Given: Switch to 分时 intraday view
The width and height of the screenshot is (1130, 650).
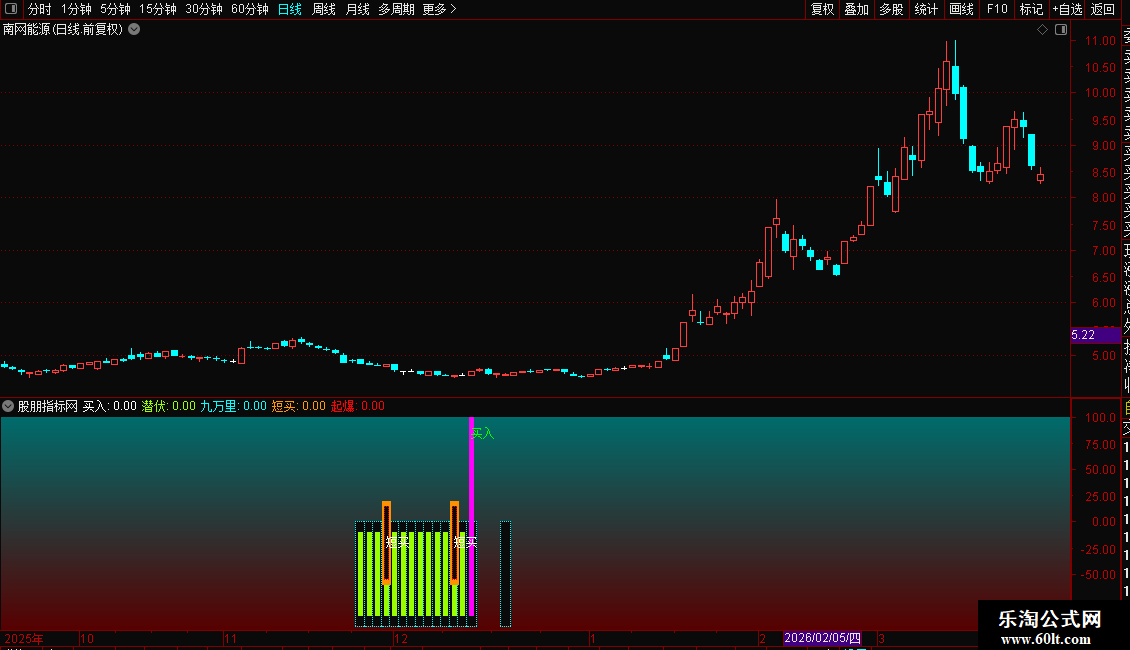Looking at the screenshot, I should [x=40, y=9].
